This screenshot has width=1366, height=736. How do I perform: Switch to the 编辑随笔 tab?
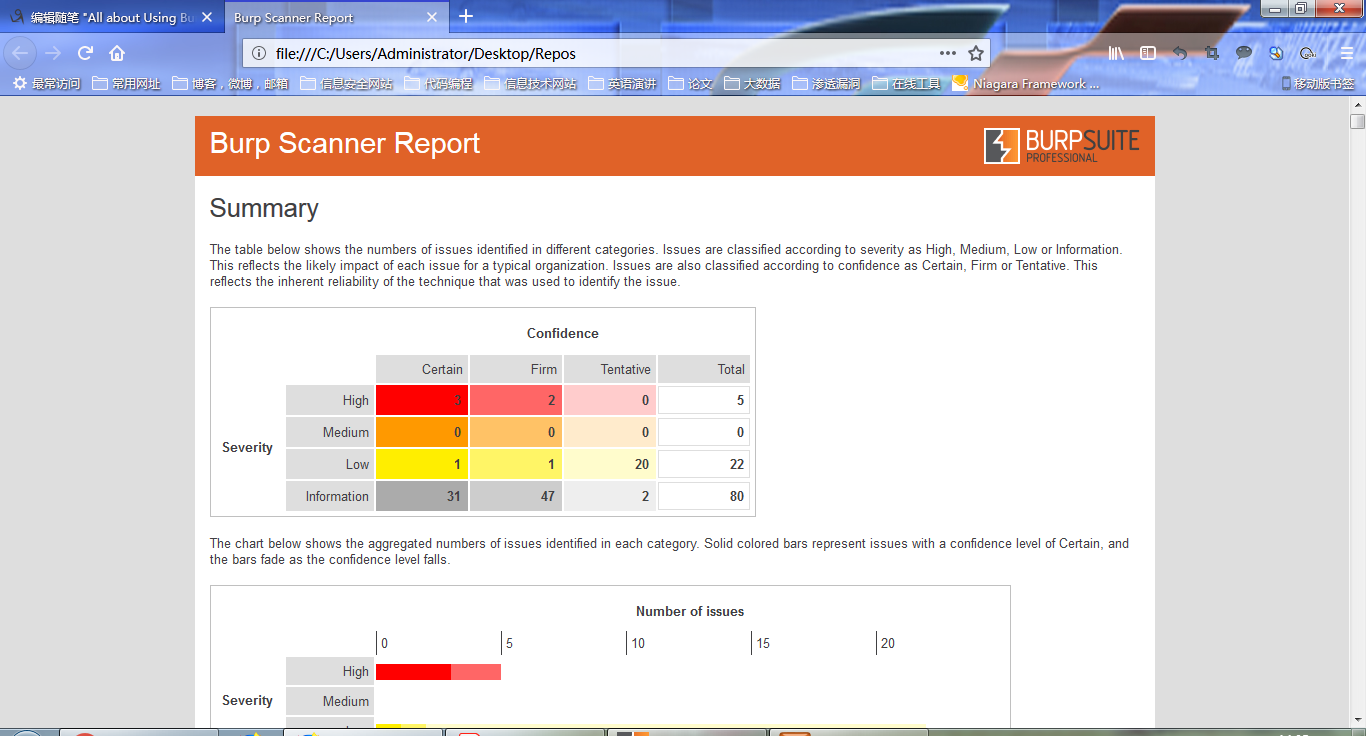click(111, 17)
